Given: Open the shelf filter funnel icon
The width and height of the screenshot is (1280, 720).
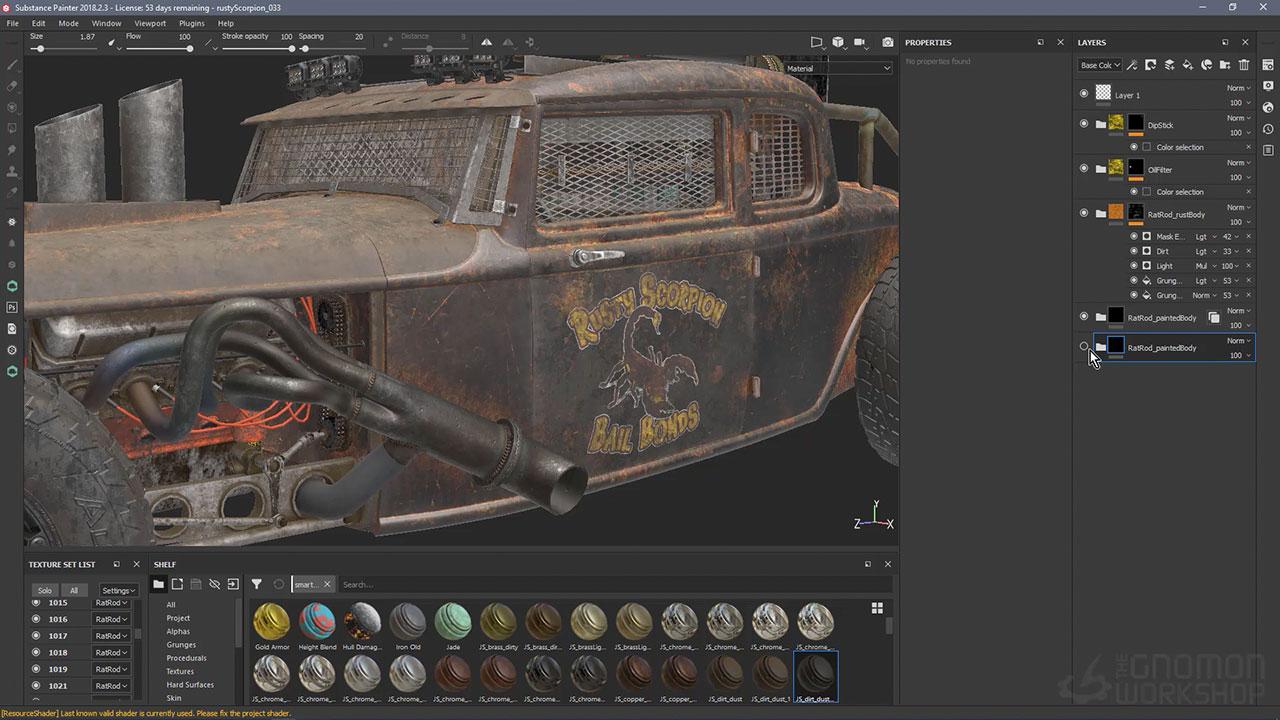Looking at the screenshot, I should [257, 584].
